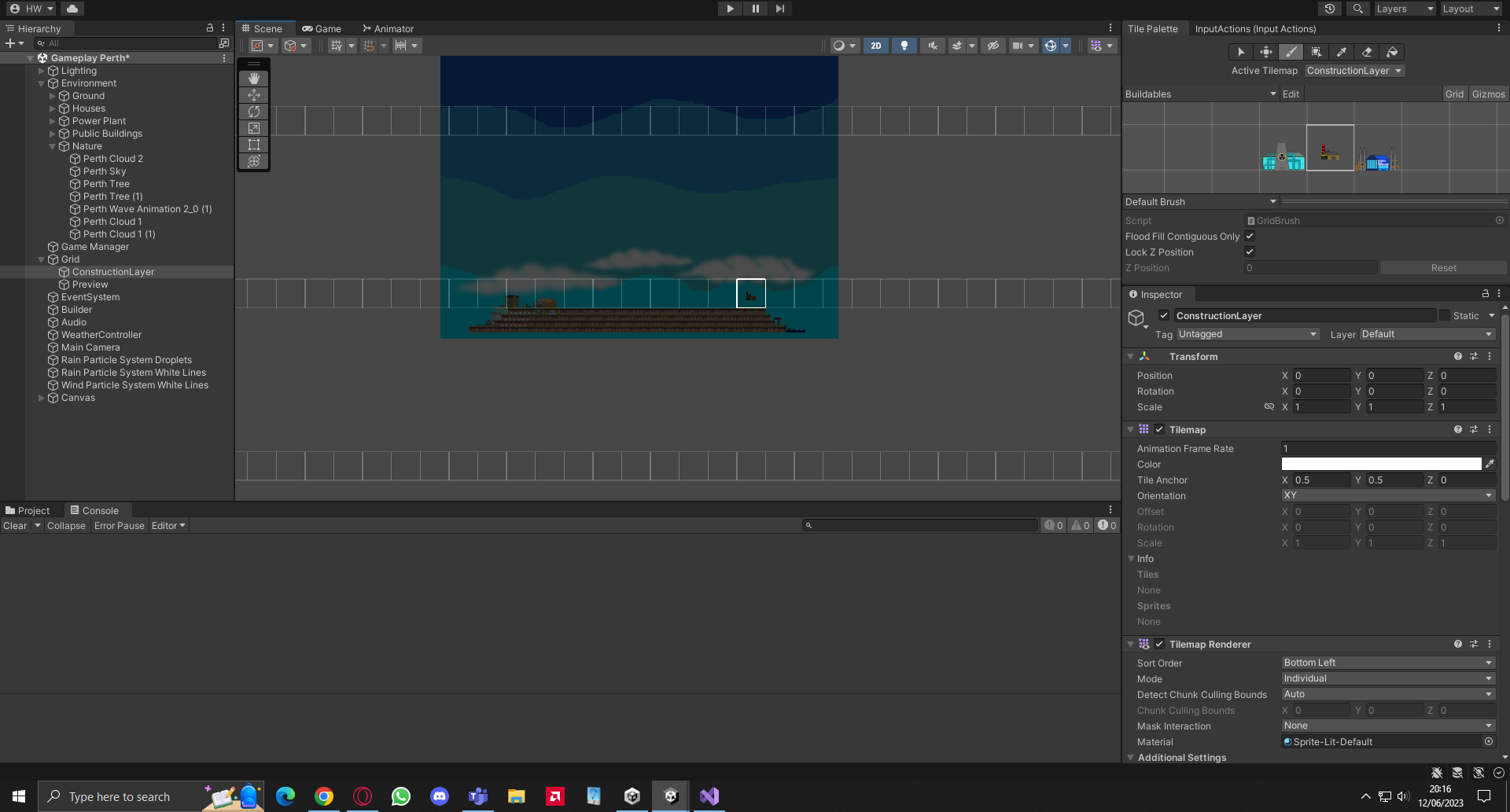Select the Move tool in Tile Palette
1510x812 pixels.
(x=1266, y=52)
